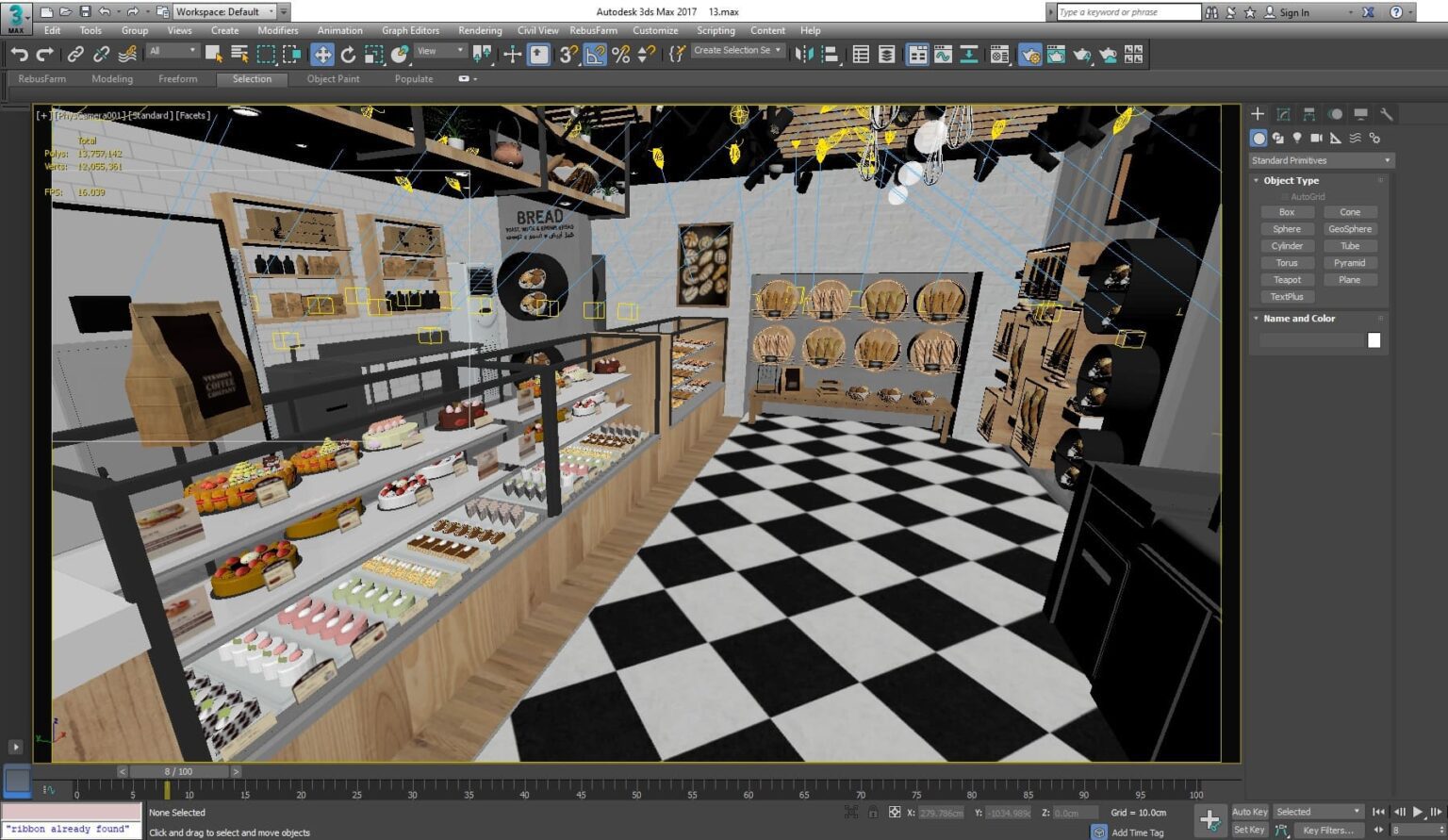Toggle Auto Key animation mode
1448x840 pixels.
click(x=1249, y=811)
